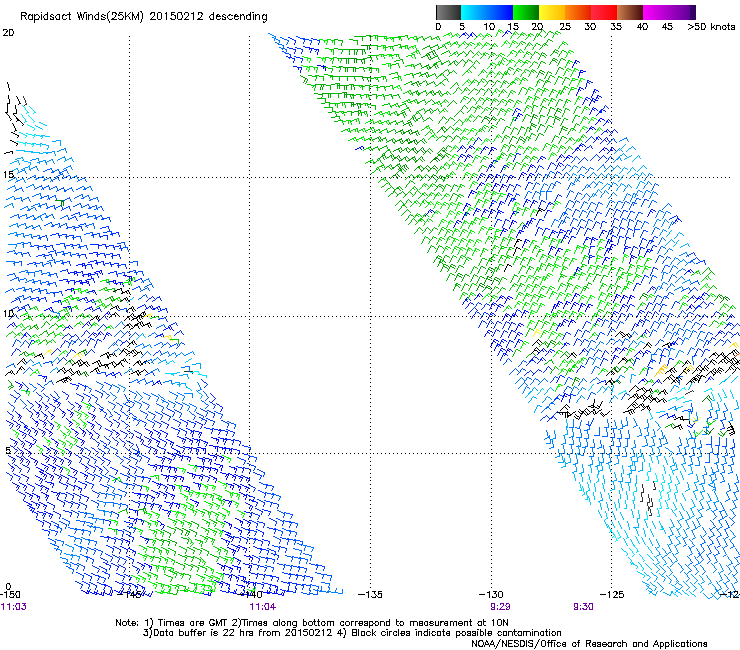
Task: Click the cyan-blue 5-15 knots color segment
Action: (487, 12)
